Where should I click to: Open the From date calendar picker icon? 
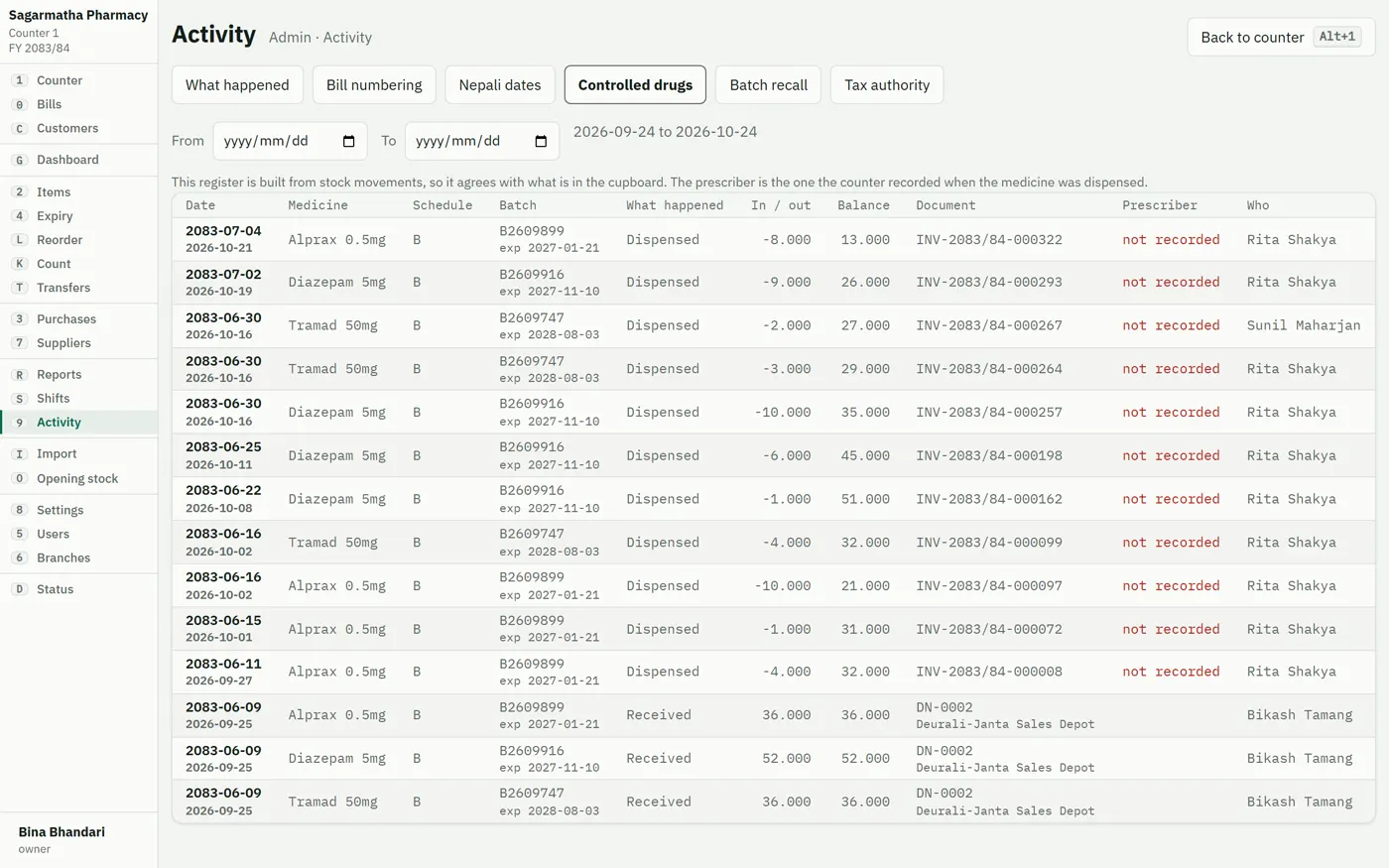click(348, 141)
